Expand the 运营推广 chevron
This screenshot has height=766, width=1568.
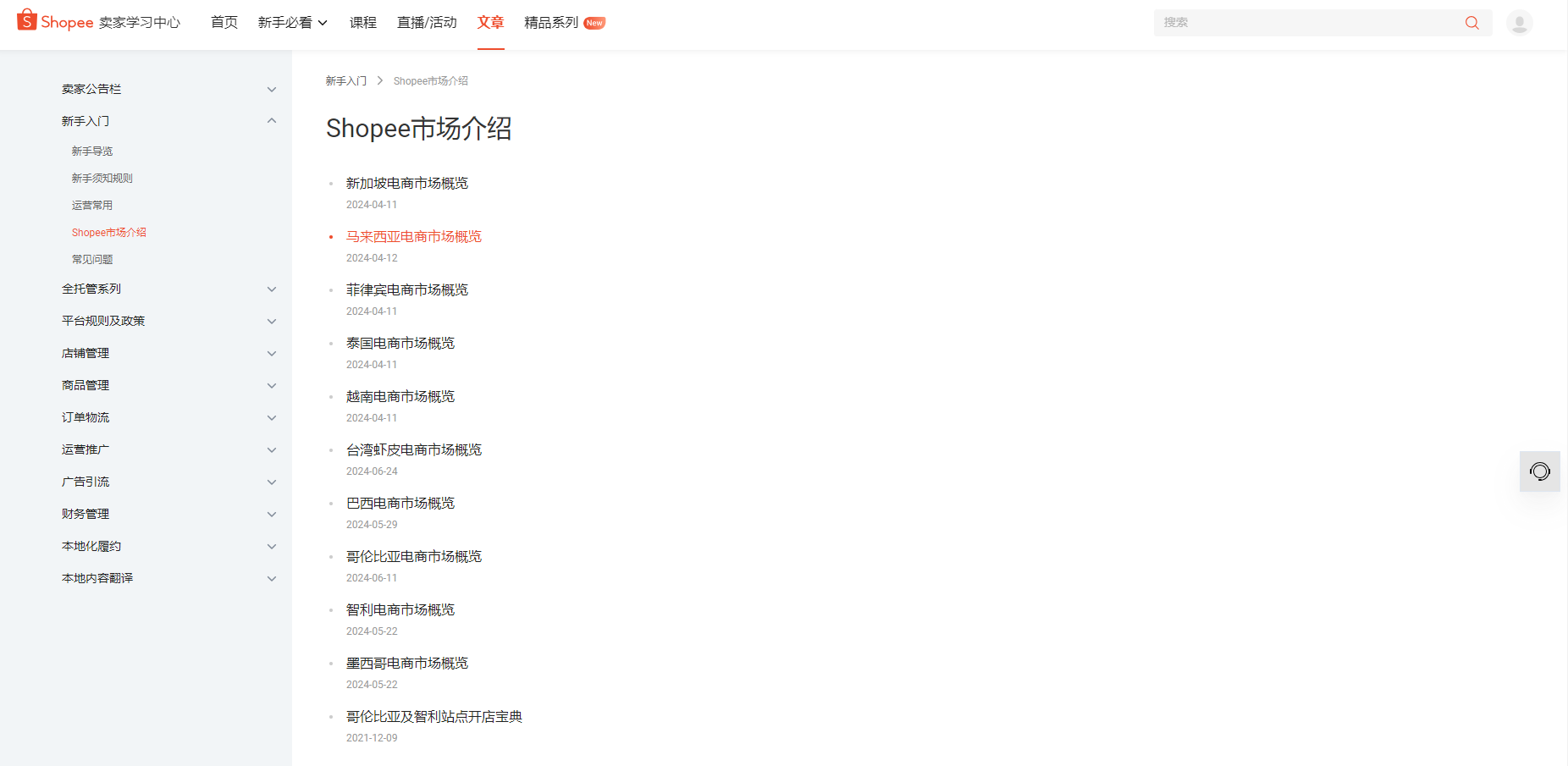(272, 449)
